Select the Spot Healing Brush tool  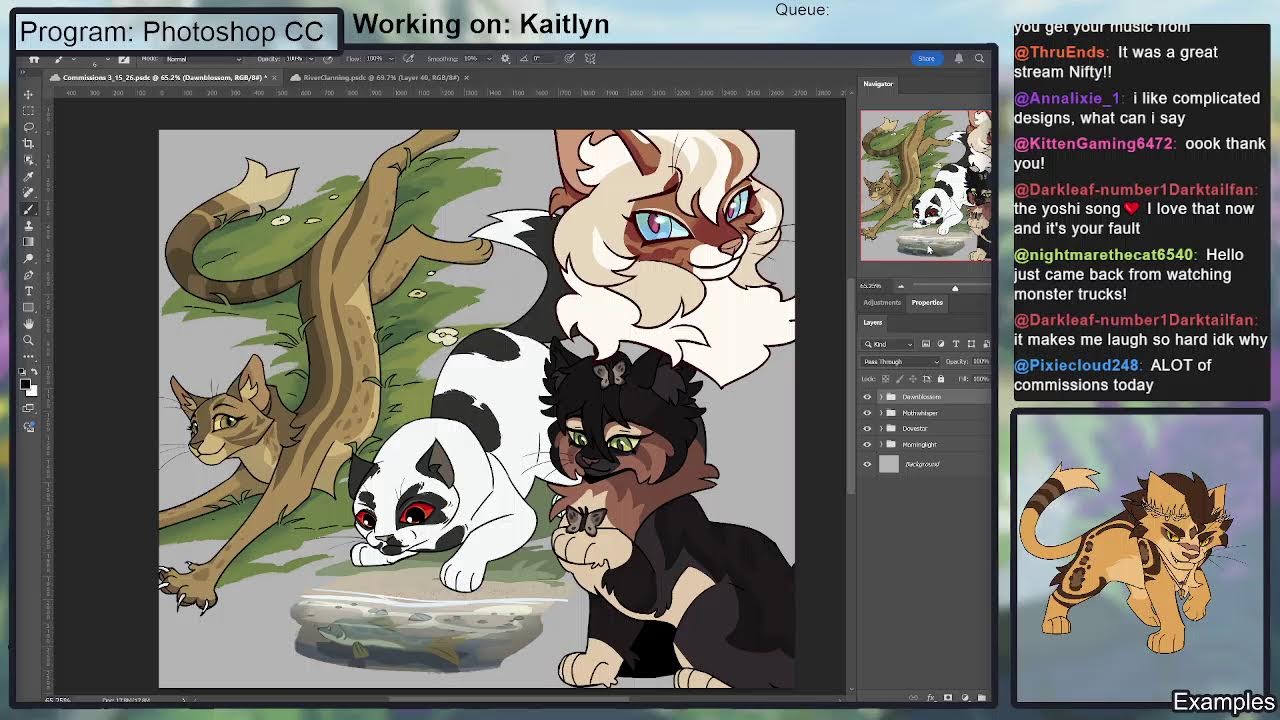coord(28,192)
